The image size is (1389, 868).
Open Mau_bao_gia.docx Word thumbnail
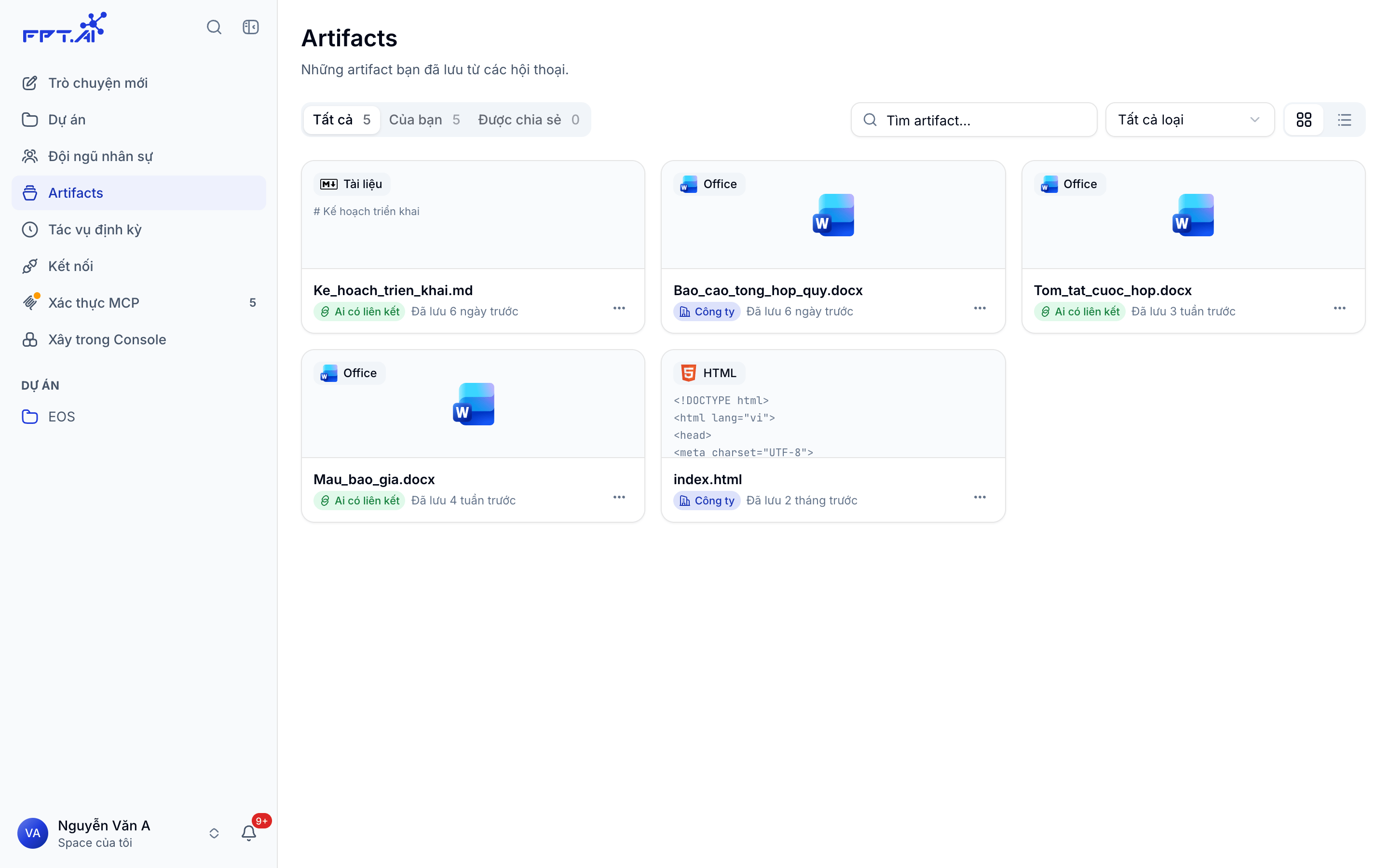click(x=473, y=404)
